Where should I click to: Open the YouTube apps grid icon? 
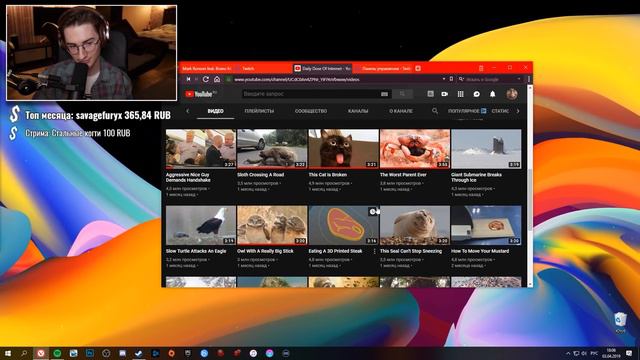(460, 94)
